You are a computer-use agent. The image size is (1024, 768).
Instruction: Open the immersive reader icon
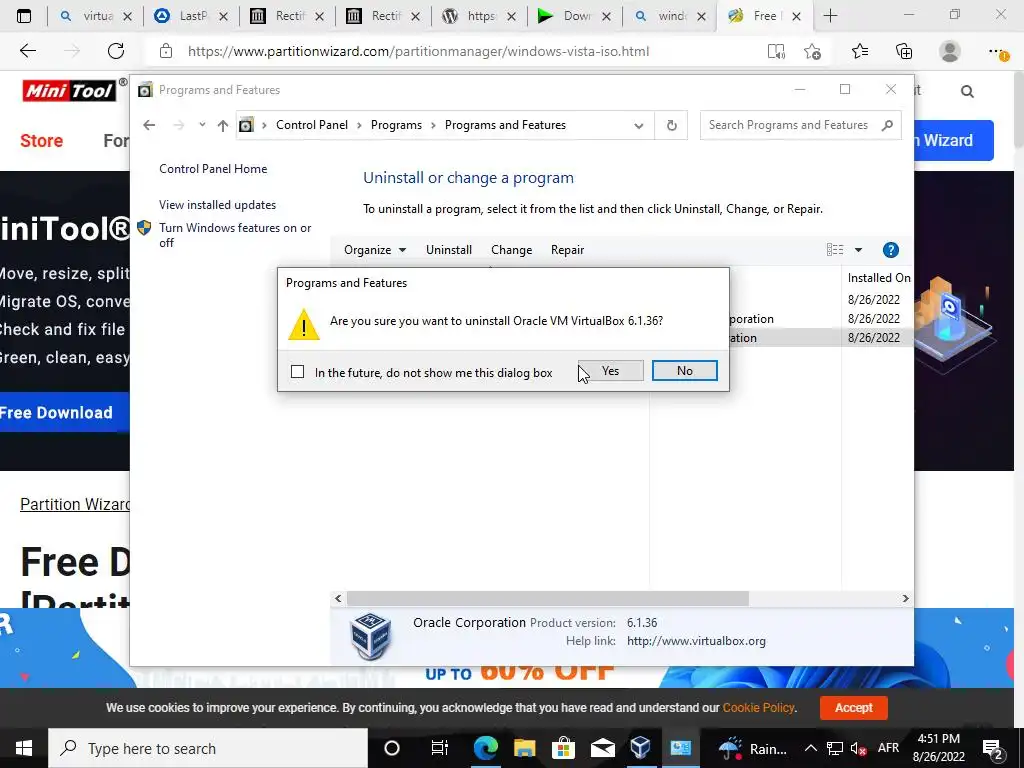pos(776,51)
